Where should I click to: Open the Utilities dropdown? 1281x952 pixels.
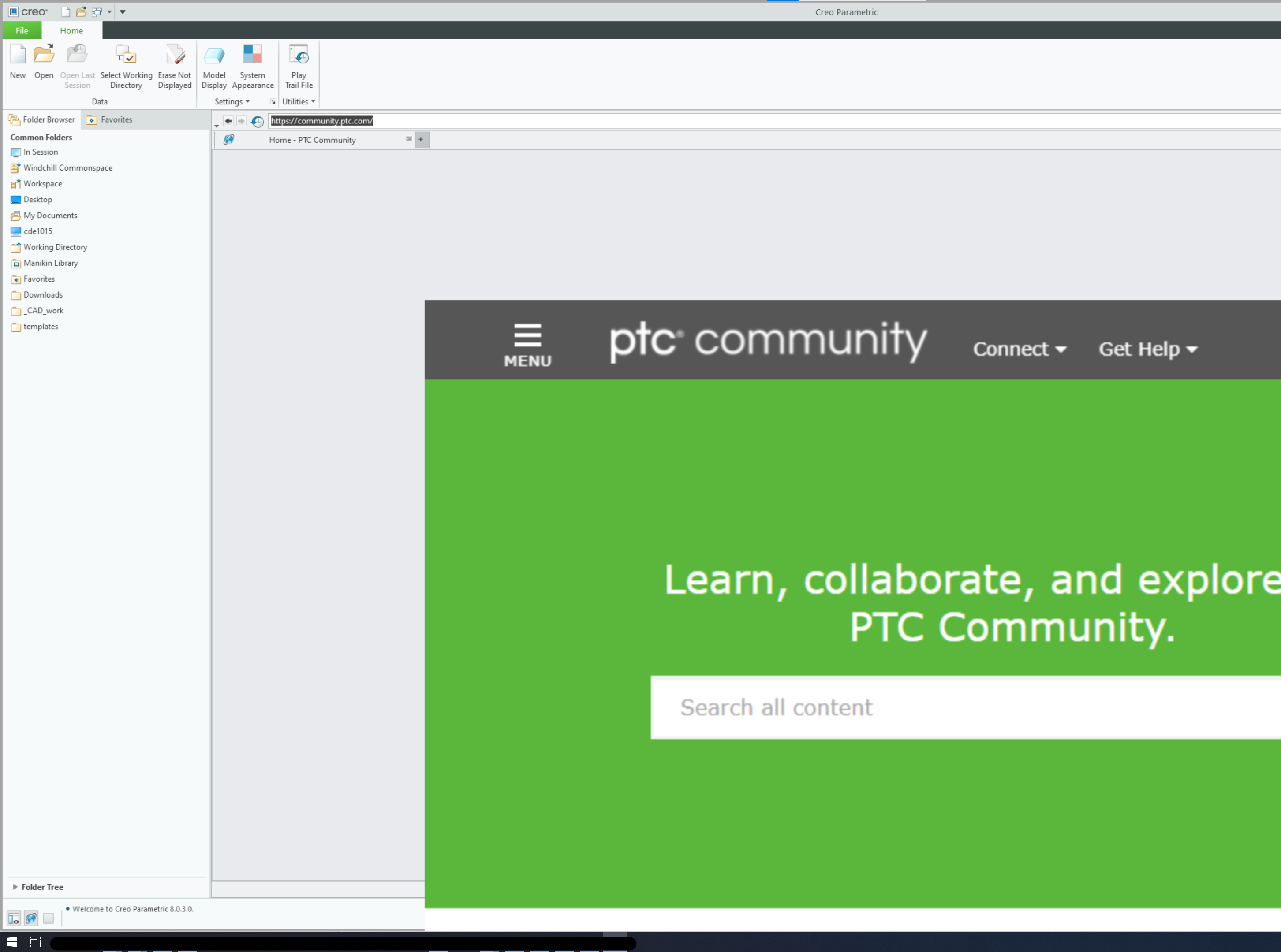click(299, 101)
